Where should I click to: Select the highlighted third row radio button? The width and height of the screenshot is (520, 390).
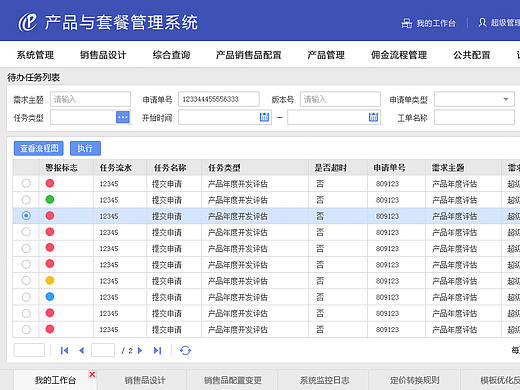tap(26, 216)
